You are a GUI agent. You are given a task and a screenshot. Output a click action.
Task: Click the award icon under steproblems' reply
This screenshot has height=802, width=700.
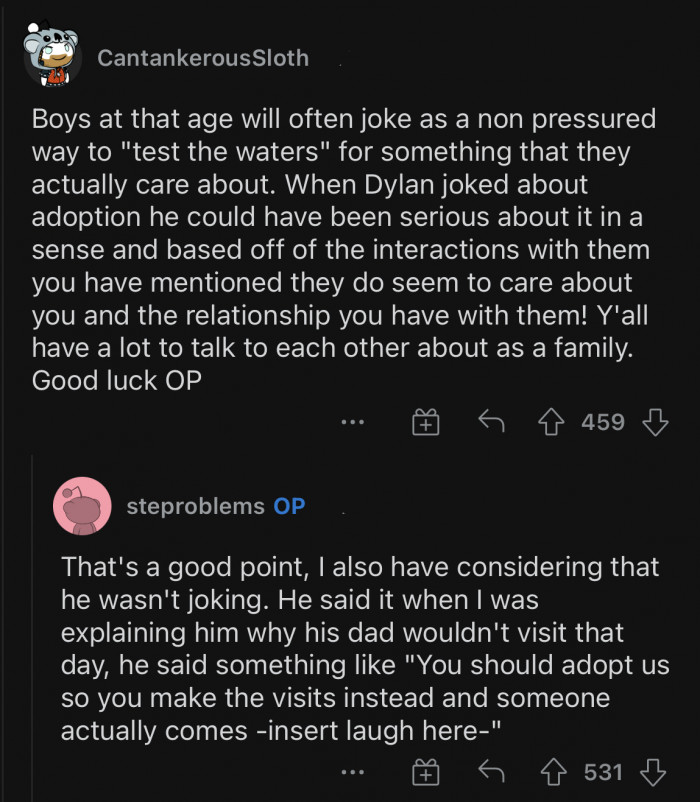coord(425,771)
